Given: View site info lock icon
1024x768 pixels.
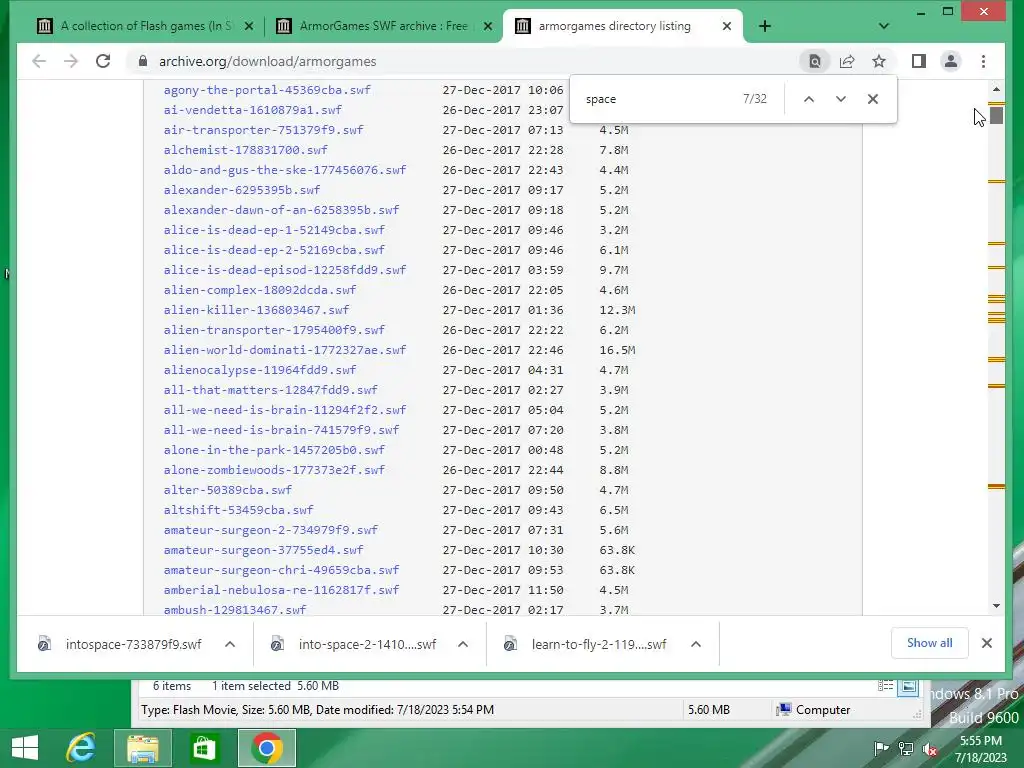Looking at the screenshot, I should (142, 61).
